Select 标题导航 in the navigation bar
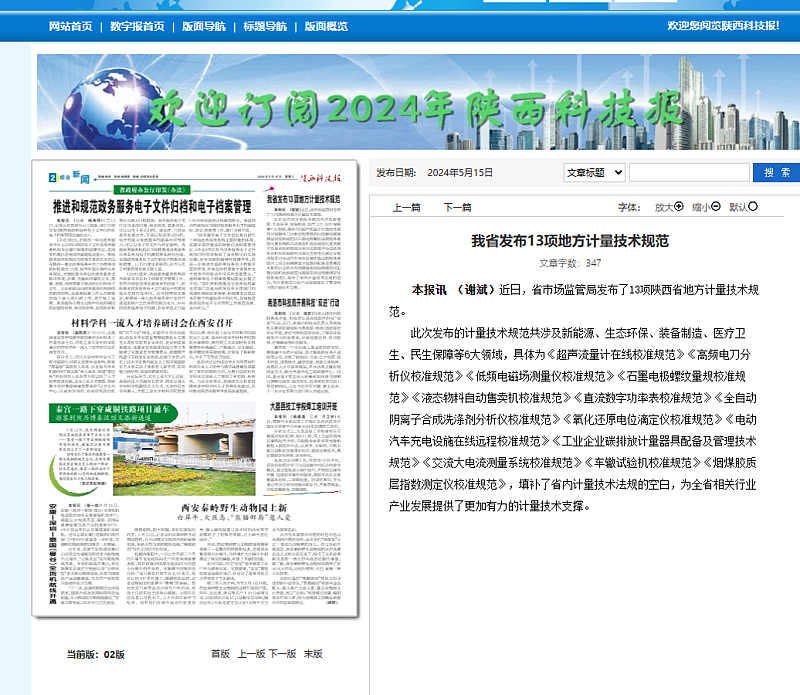Screen dimensions: 800x695 point(265,26)
